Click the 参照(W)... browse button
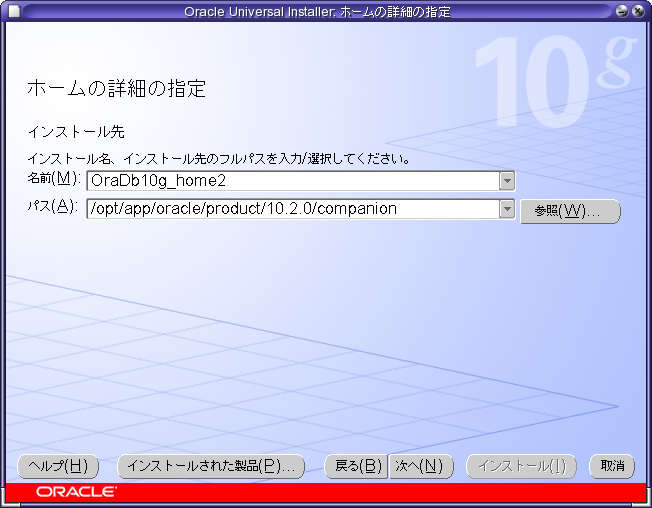Screen dimensions: 652x508 [570, 211]
